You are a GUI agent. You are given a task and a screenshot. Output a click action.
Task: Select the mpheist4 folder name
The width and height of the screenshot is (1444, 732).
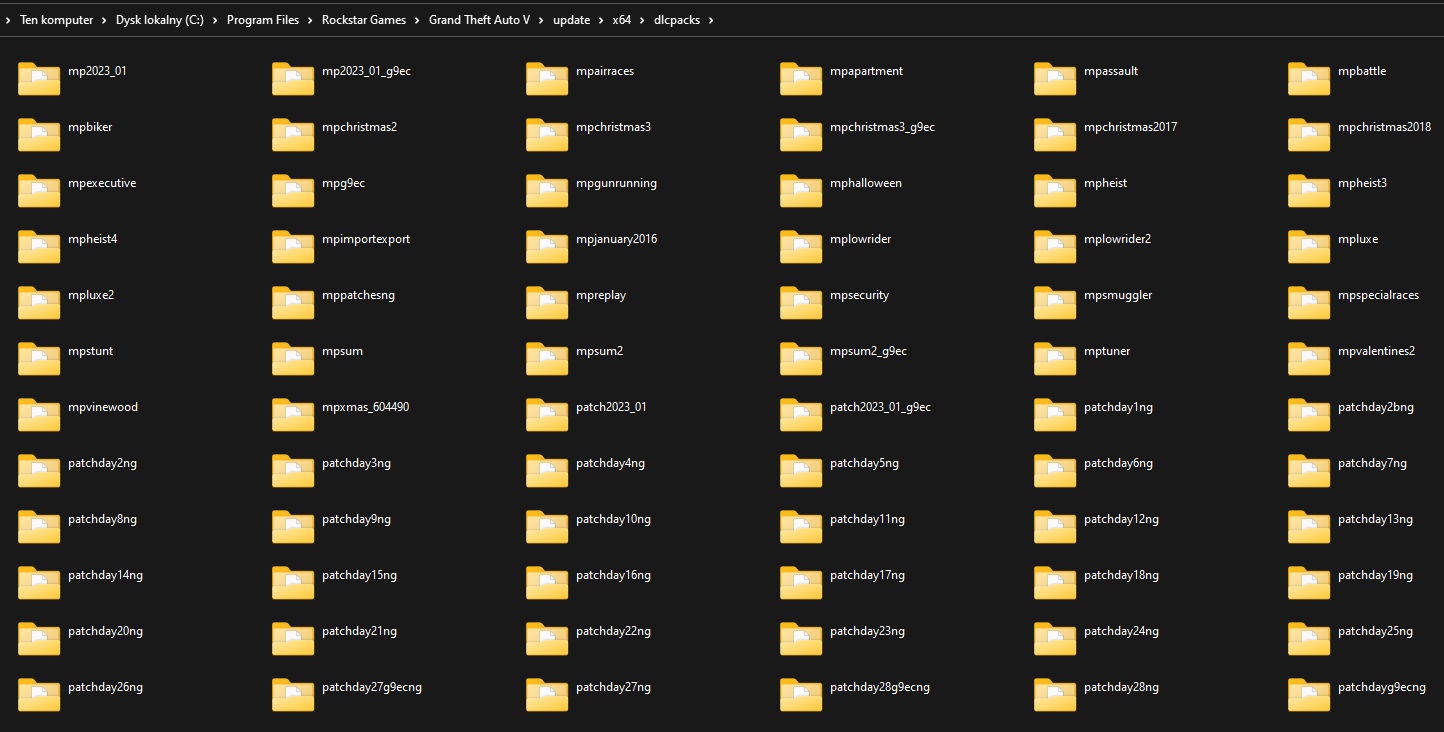[x=92, y=239]
